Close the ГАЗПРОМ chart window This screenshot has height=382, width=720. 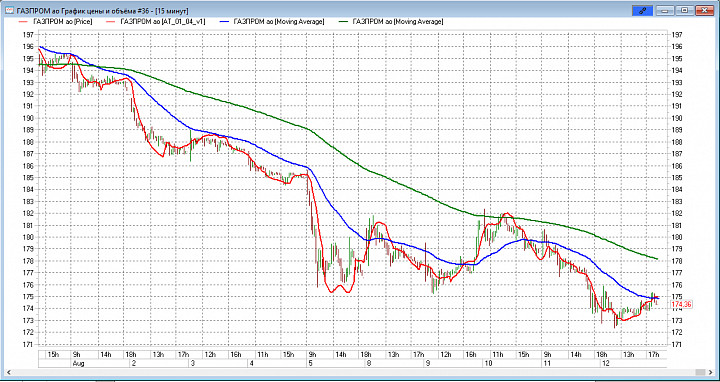[704, 10]
